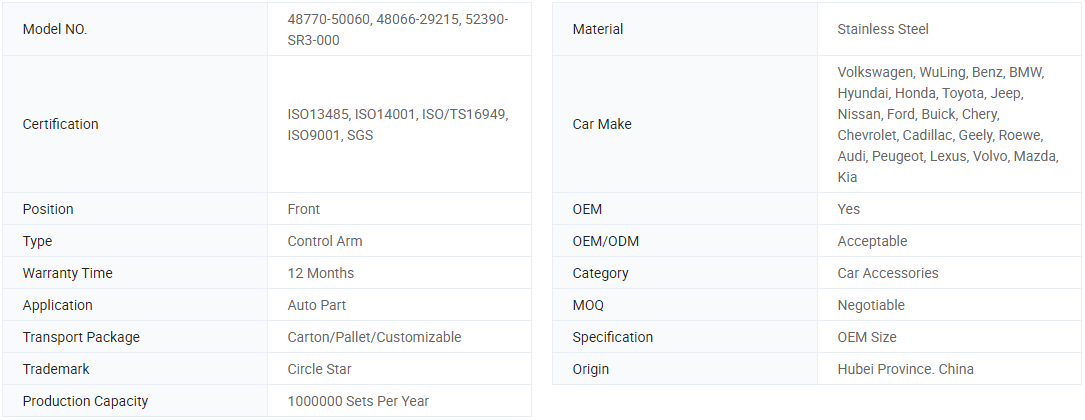This screenshot has width=1085, height=420.
Task: Click the Position value Front
Action: pyautogui.click(x=304, y=209)
